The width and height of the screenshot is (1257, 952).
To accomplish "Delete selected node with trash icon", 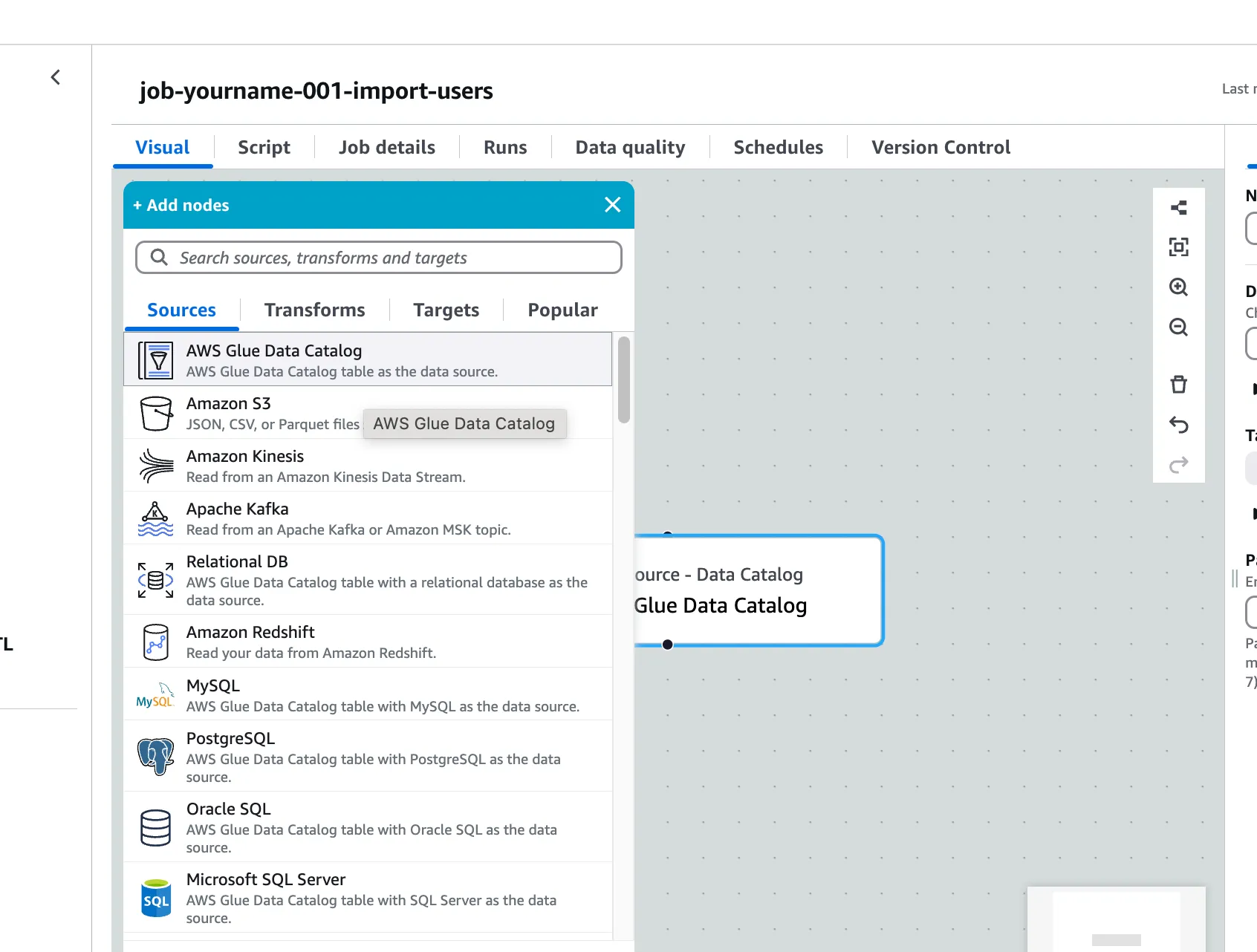I will 1178,385.
